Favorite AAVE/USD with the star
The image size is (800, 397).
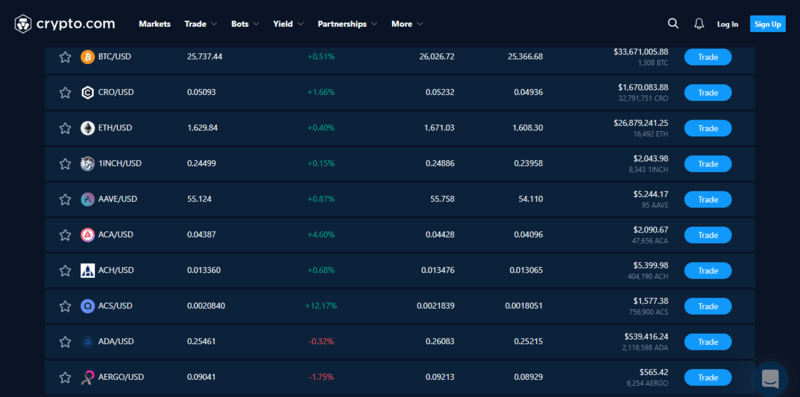click(x=65, y=199)
